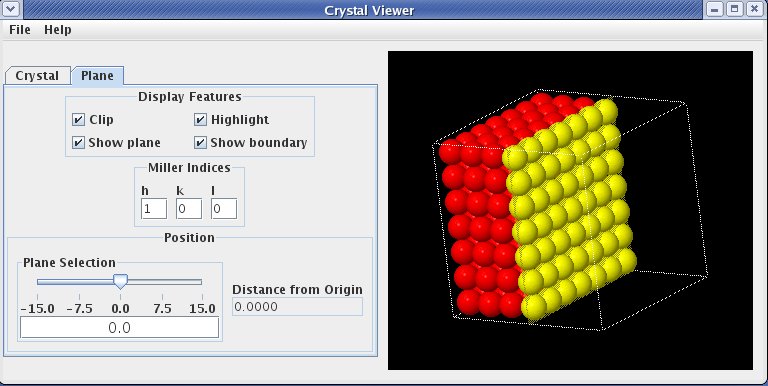This screenshot has width=768, height=386.
Task: Click the Distance from Origin field
Action: [x=297, y=307]
